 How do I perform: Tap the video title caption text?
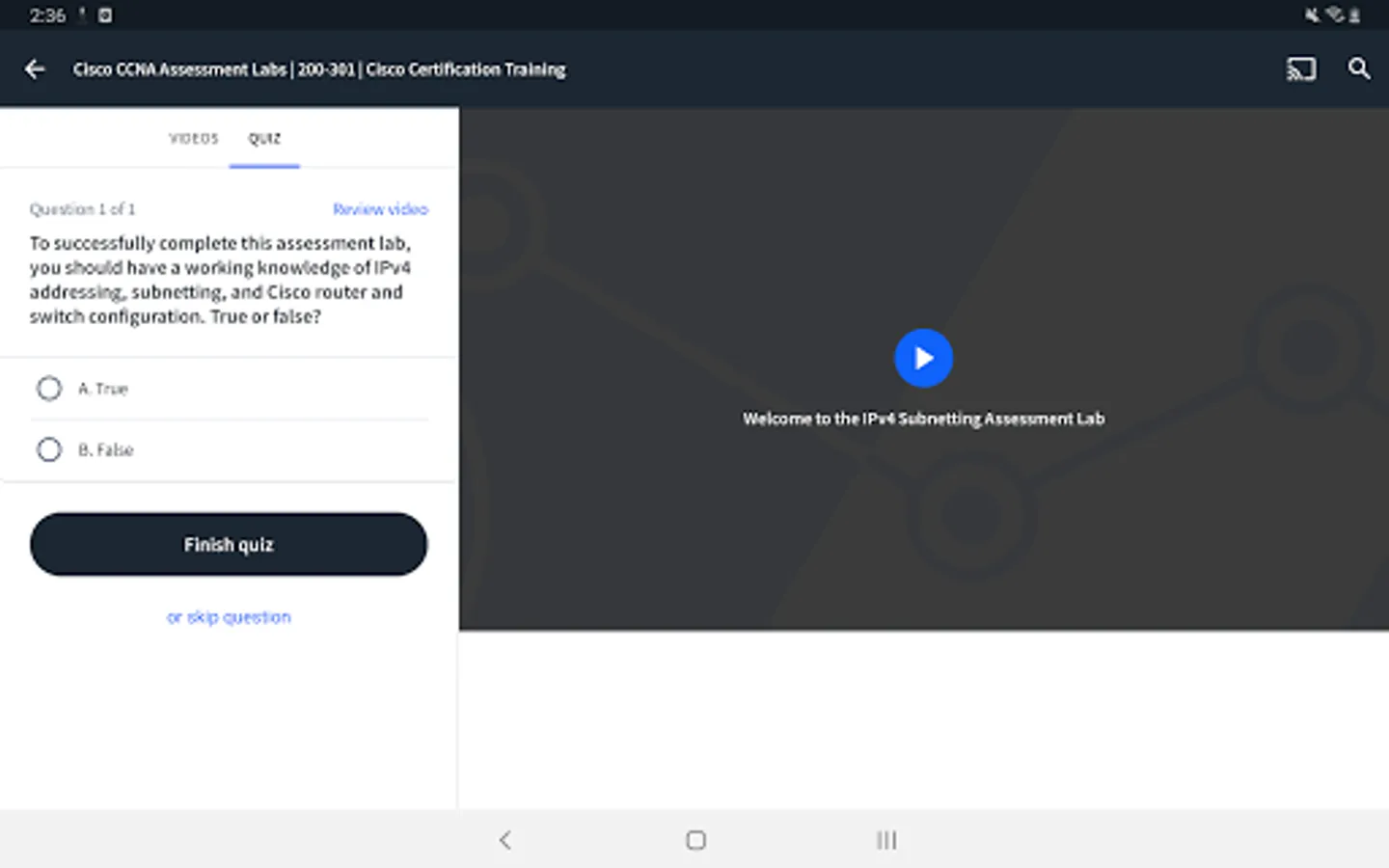[x=923, y=419]
